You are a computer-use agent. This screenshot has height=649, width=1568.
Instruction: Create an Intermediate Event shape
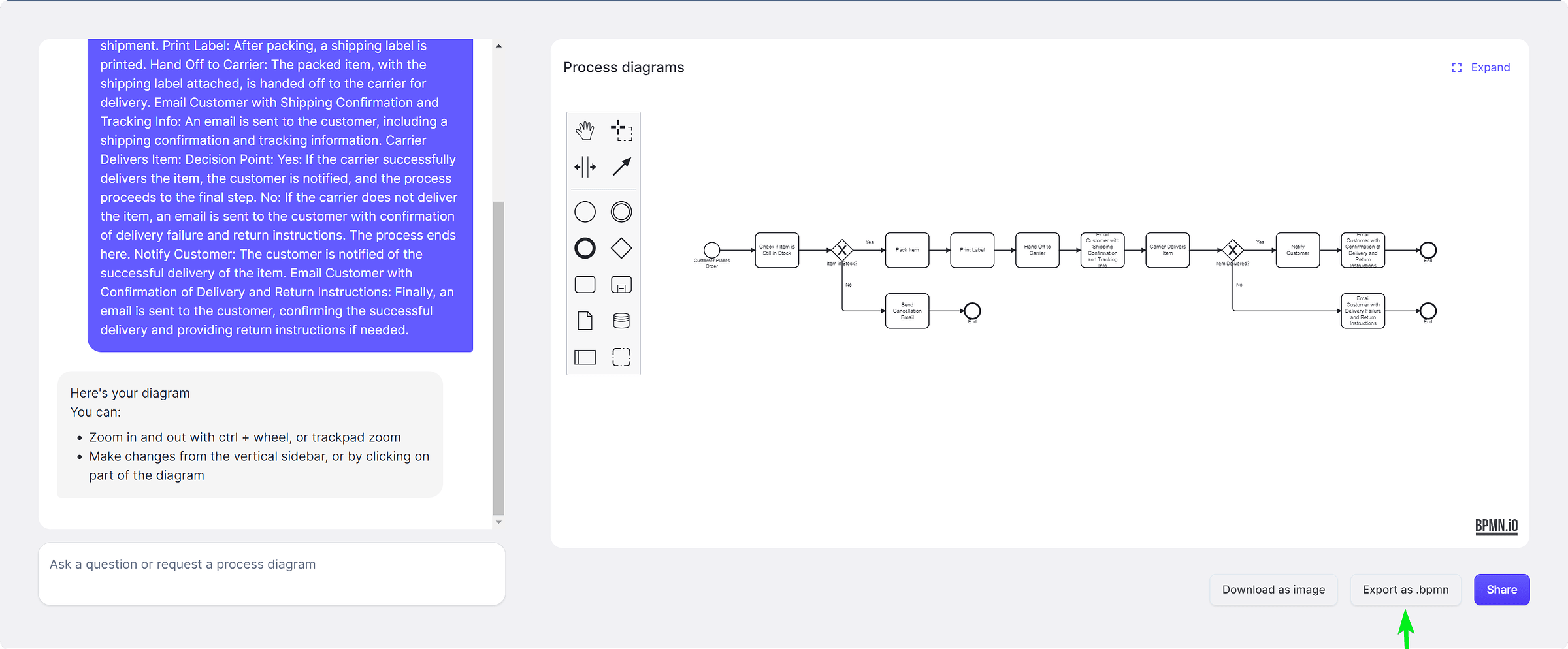[621, 211]
